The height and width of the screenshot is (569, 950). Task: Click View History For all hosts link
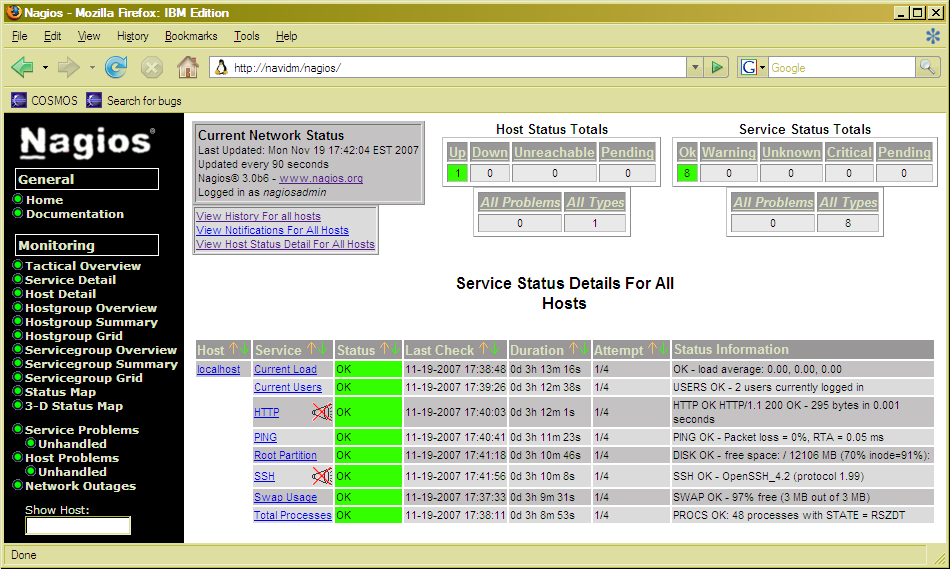point(258,216)
